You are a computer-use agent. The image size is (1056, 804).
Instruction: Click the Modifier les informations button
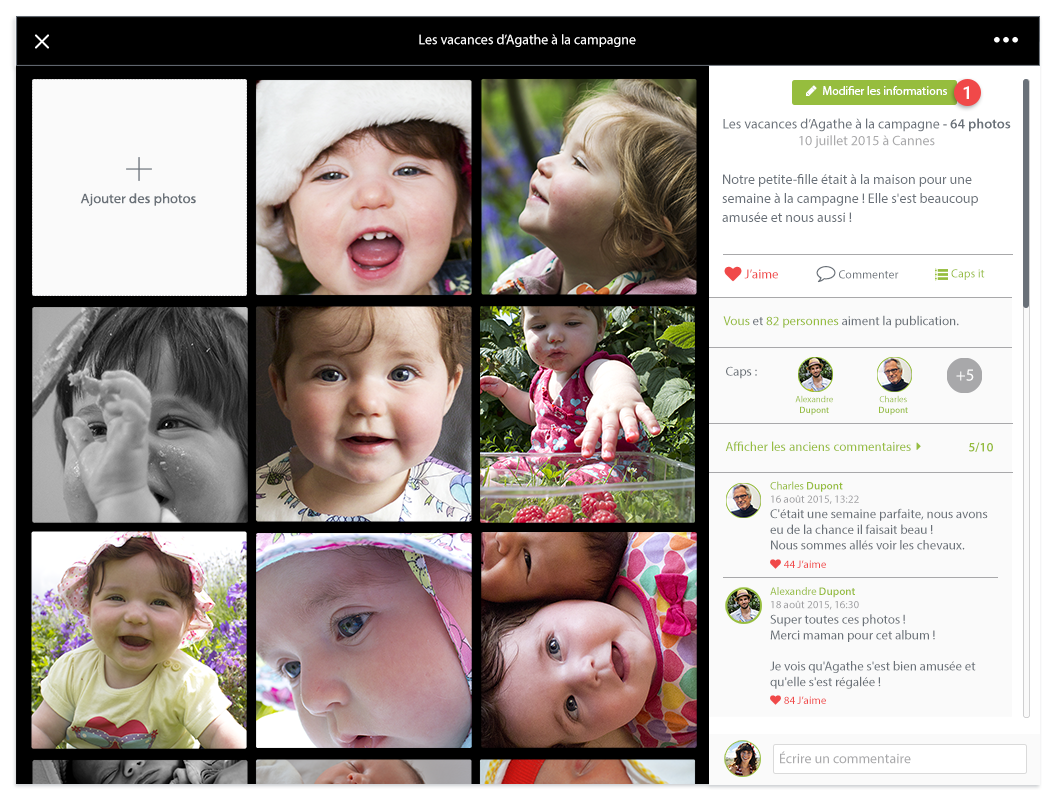(x=876, y=92)
